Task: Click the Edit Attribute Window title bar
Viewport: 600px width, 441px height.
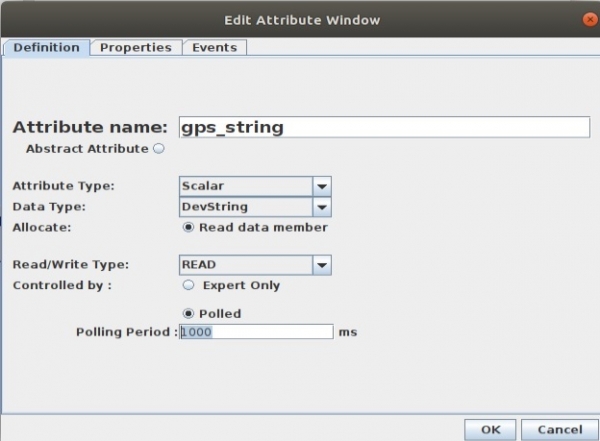Action: (300, 18)
